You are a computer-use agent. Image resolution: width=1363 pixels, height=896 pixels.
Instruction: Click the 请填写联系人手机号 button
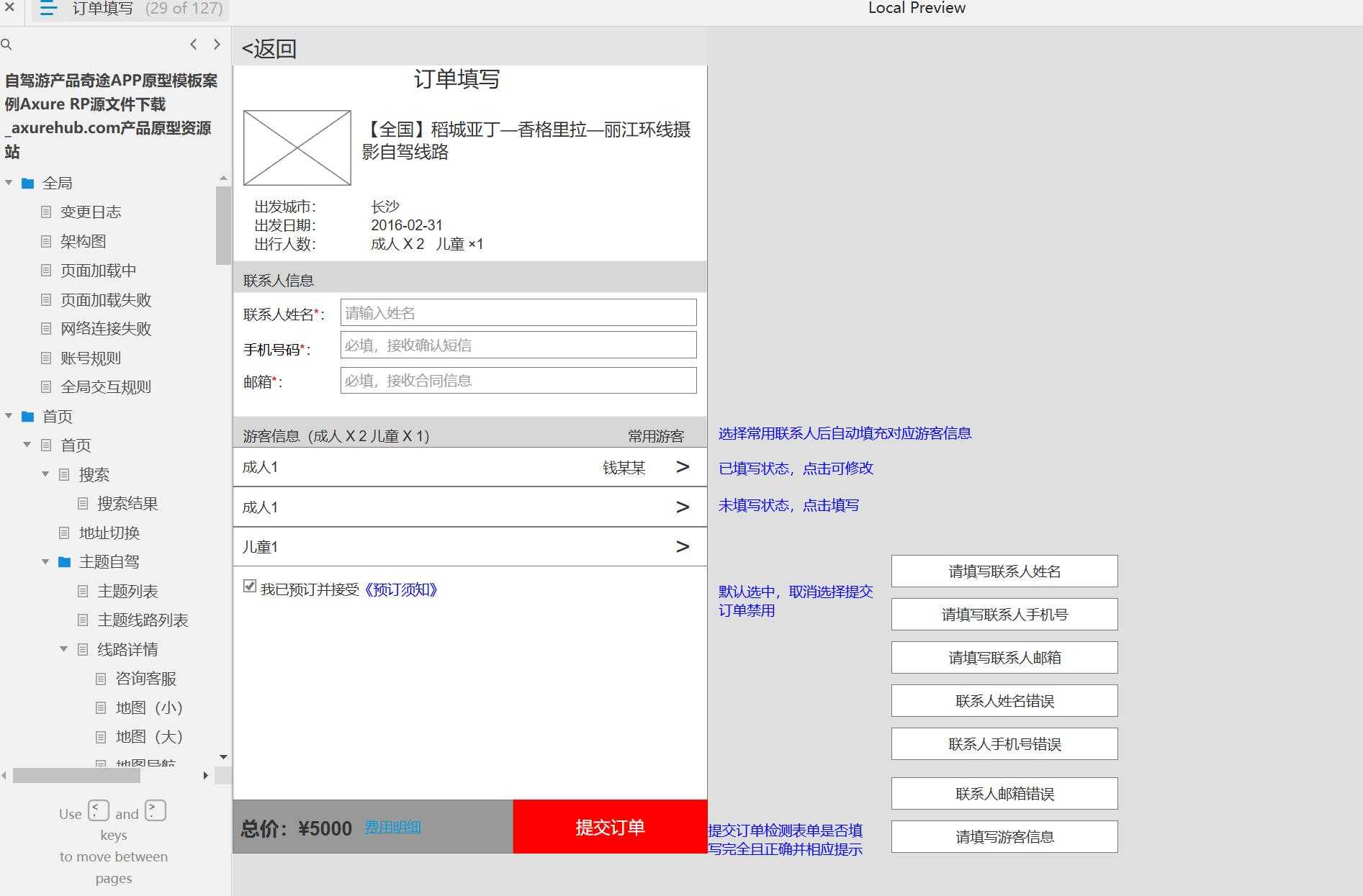point(1004,615)
